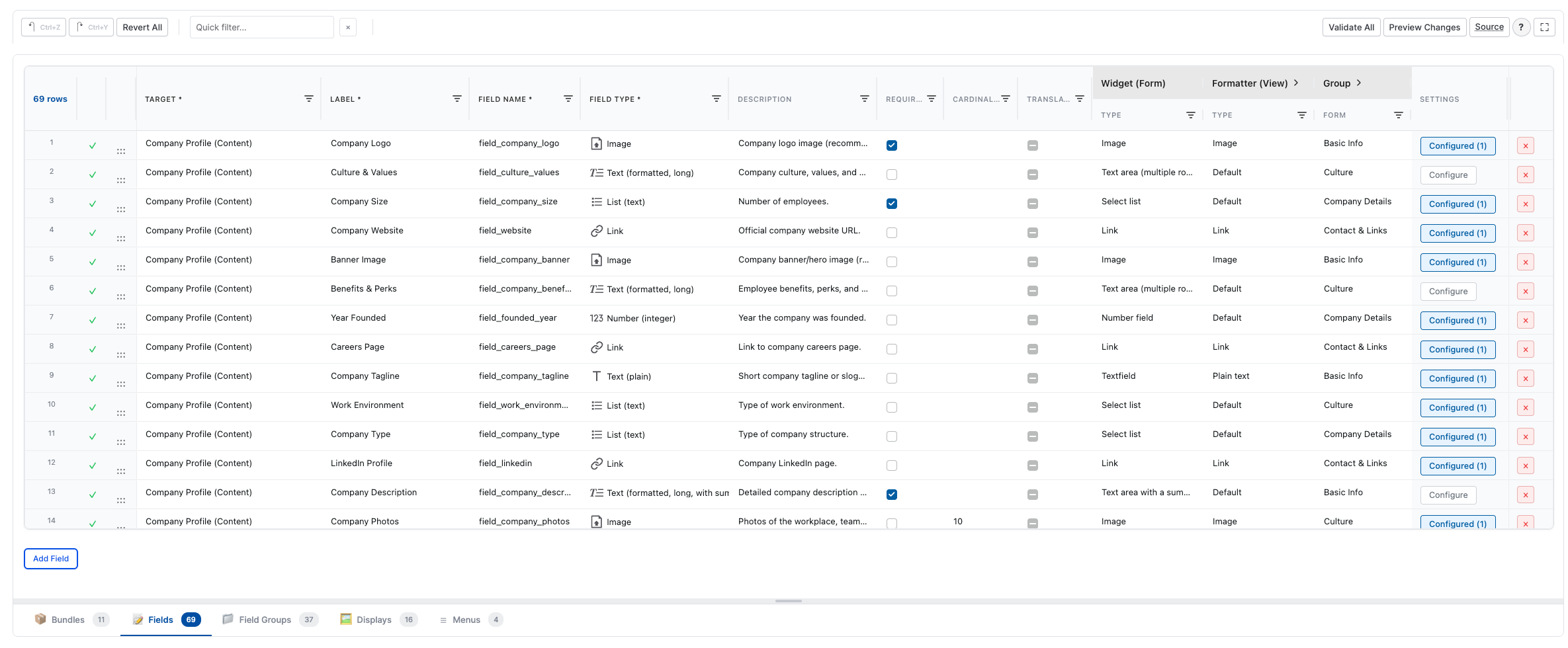Switch to the Menus tab
The height and width of the screenshot is (648, 1568).
click(x=471, y=620)
